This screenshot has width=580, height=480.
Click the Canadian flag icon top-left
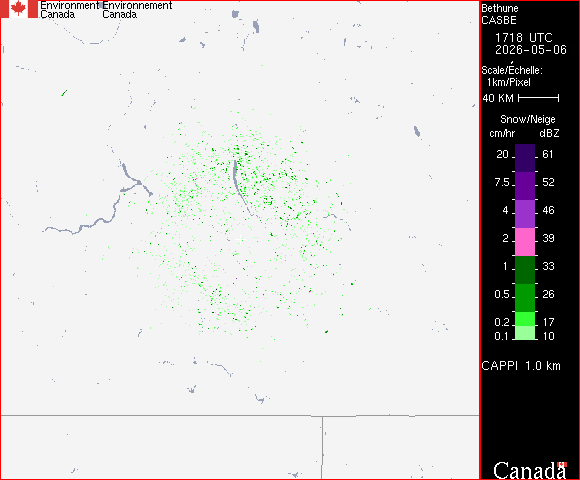(19, 9)
